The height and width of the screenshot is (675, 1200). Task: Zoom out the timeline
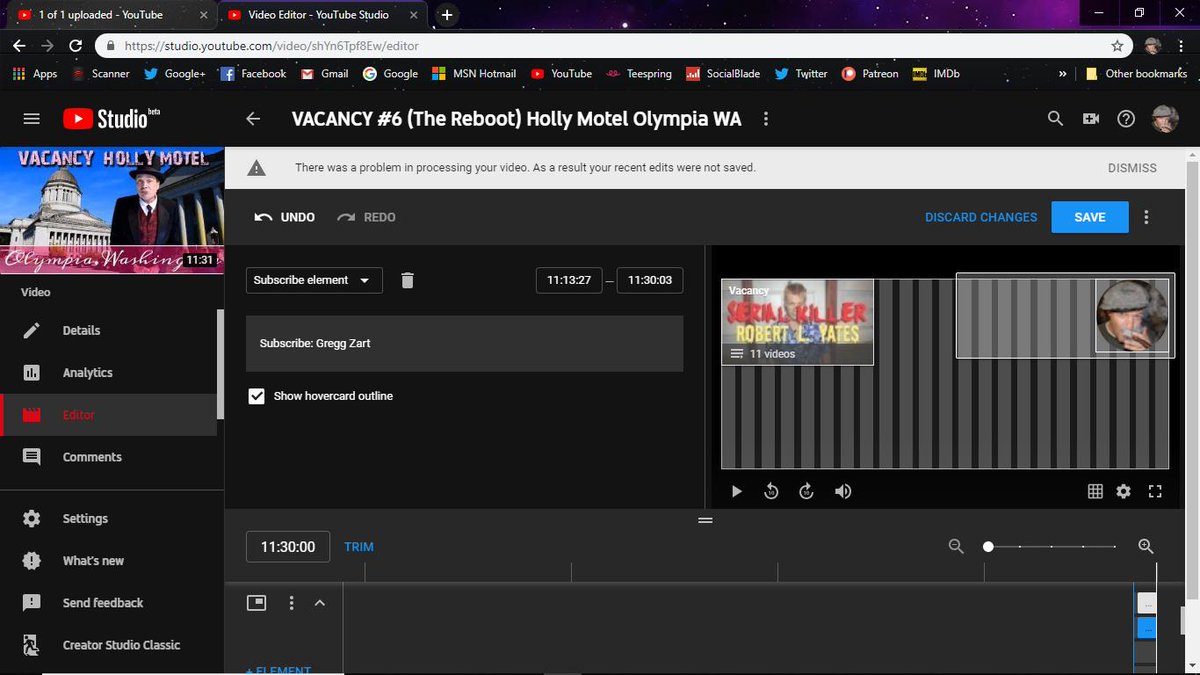coord(956,546)
